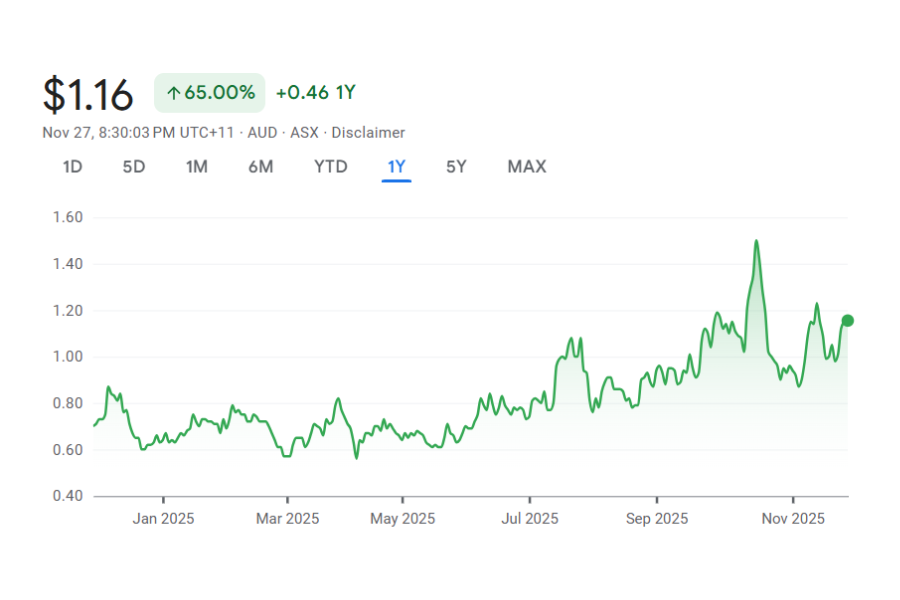This screenshot has height=600, width=900.
Task: Select the YTD range tab
Action: click(331, 167)
